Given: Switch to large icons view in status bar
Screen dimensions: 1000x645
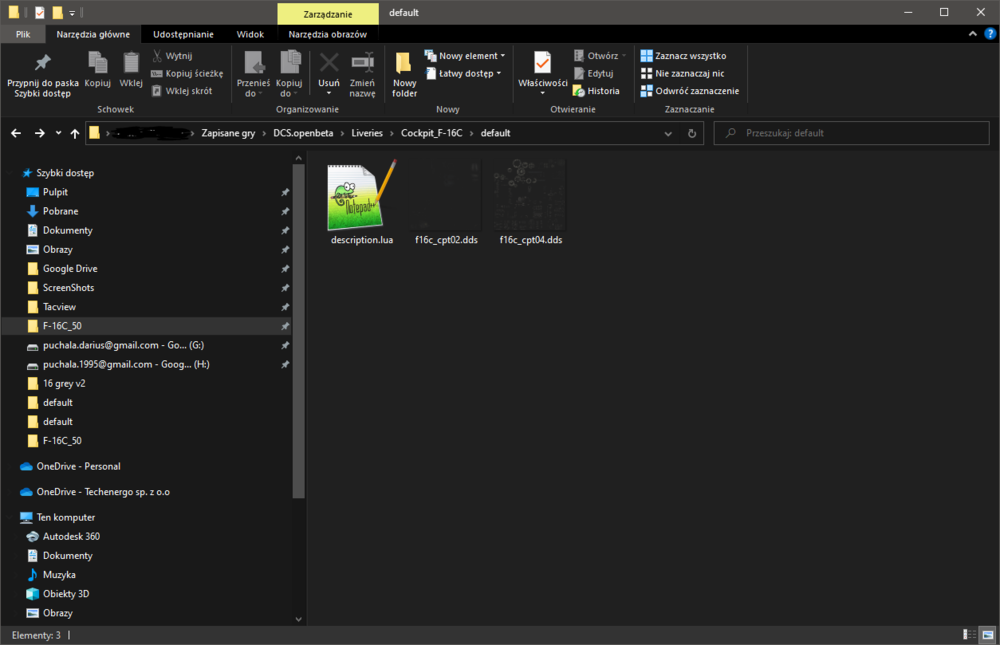Looking at the screenshot, I should click(987, 635).
